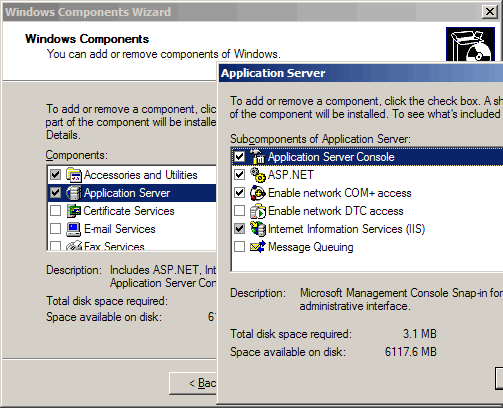This screenshot has height=408, width=503.
Task: Click the Fax Services icon
Action: point(74,245)
